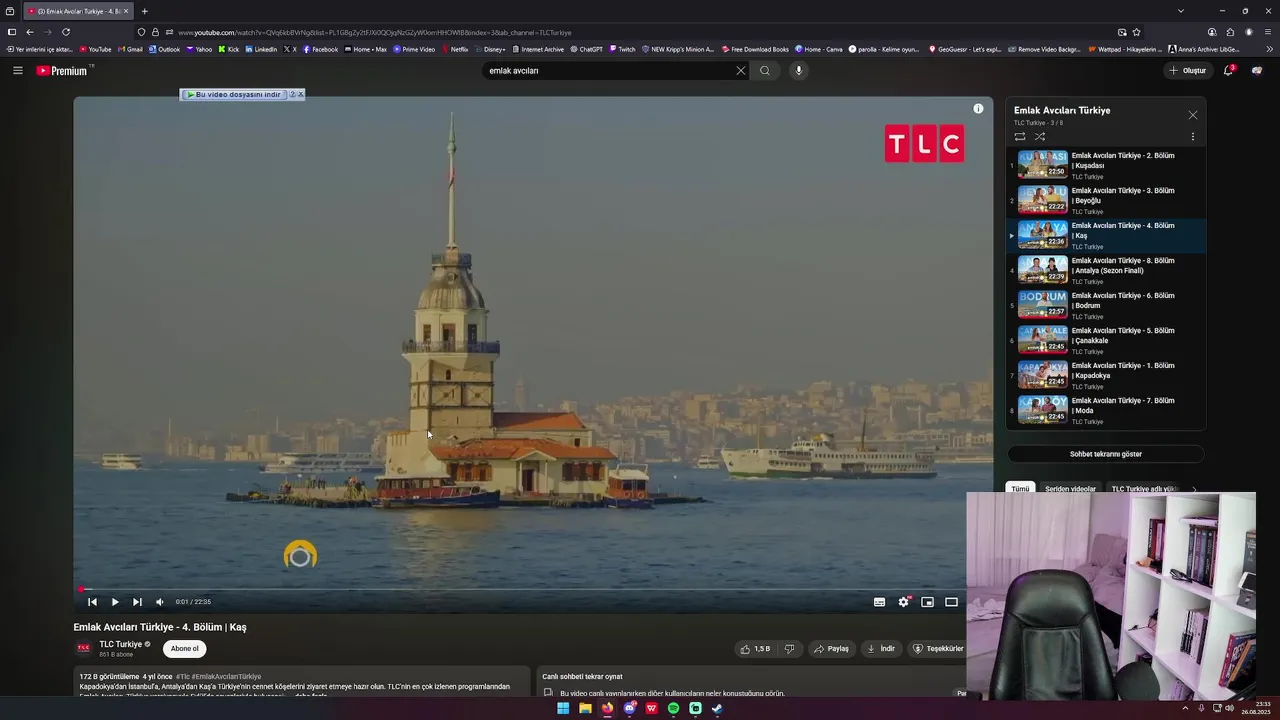Show more filter chips with right arrow
The width and height of the screenshot is (1280, 720).
point(1193,489)
